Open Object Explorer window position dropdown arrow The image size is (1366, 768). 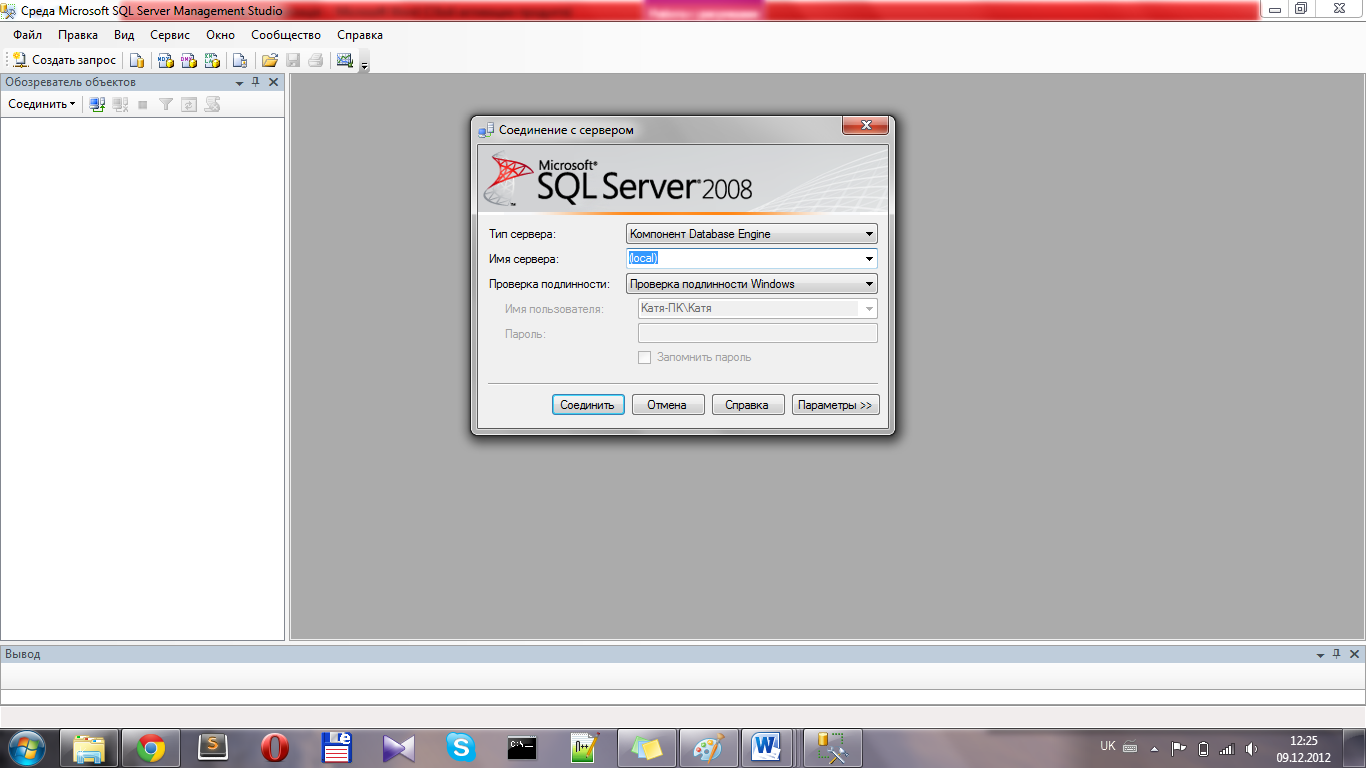239,82
